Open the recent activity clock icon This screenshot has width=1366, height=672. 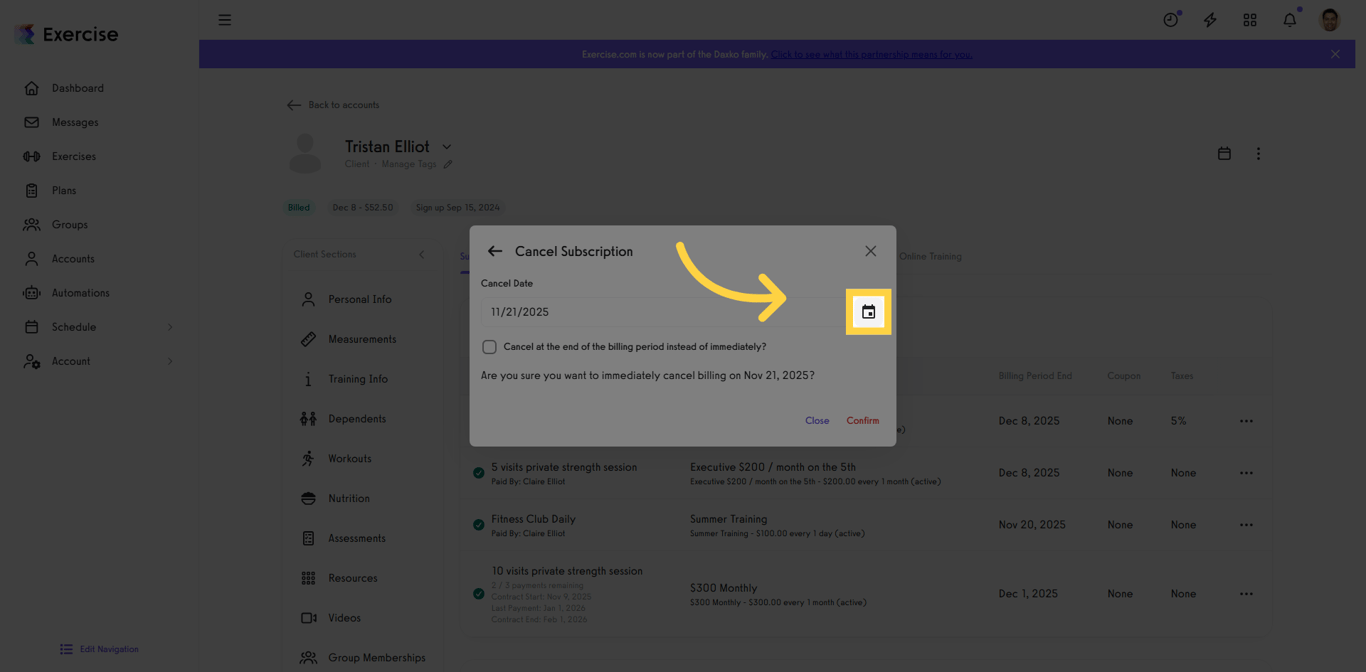1170,19
